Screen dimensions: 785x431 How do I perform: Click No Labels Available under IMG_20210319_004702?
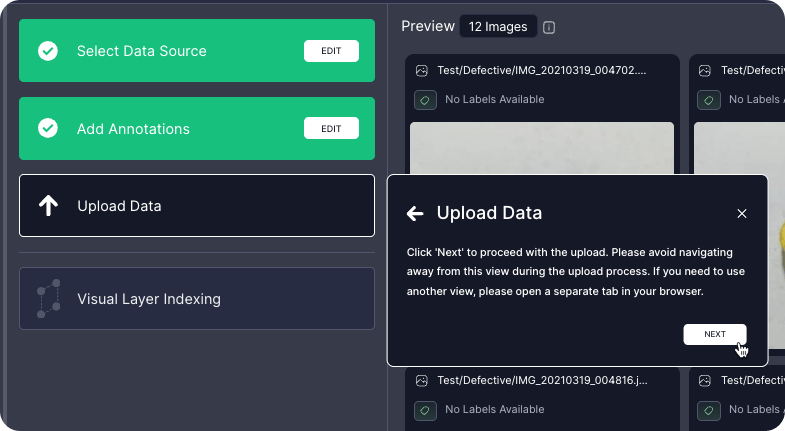pyautogui.click(x=495, y=99)
